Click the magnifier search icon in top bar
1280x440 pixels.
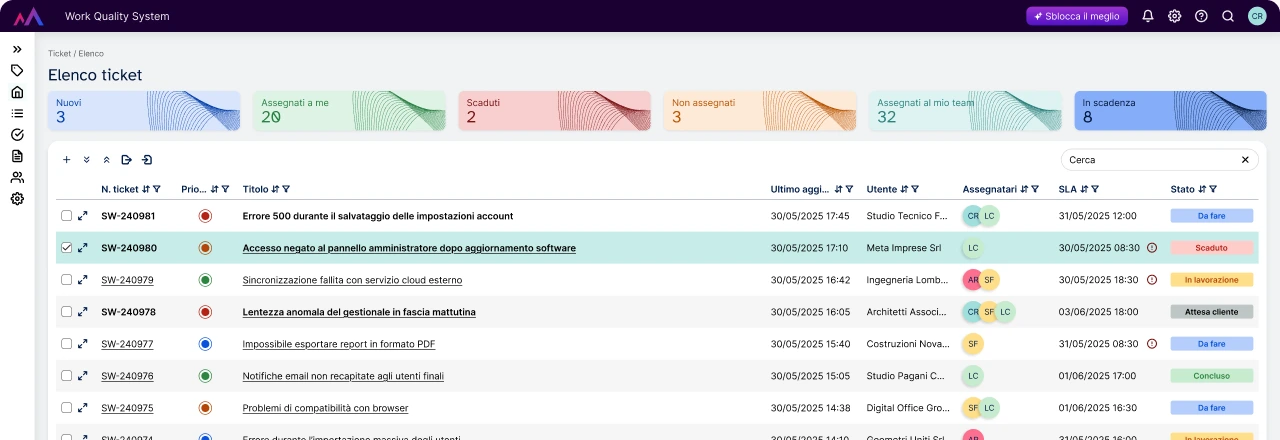[x=1228, y=16]
